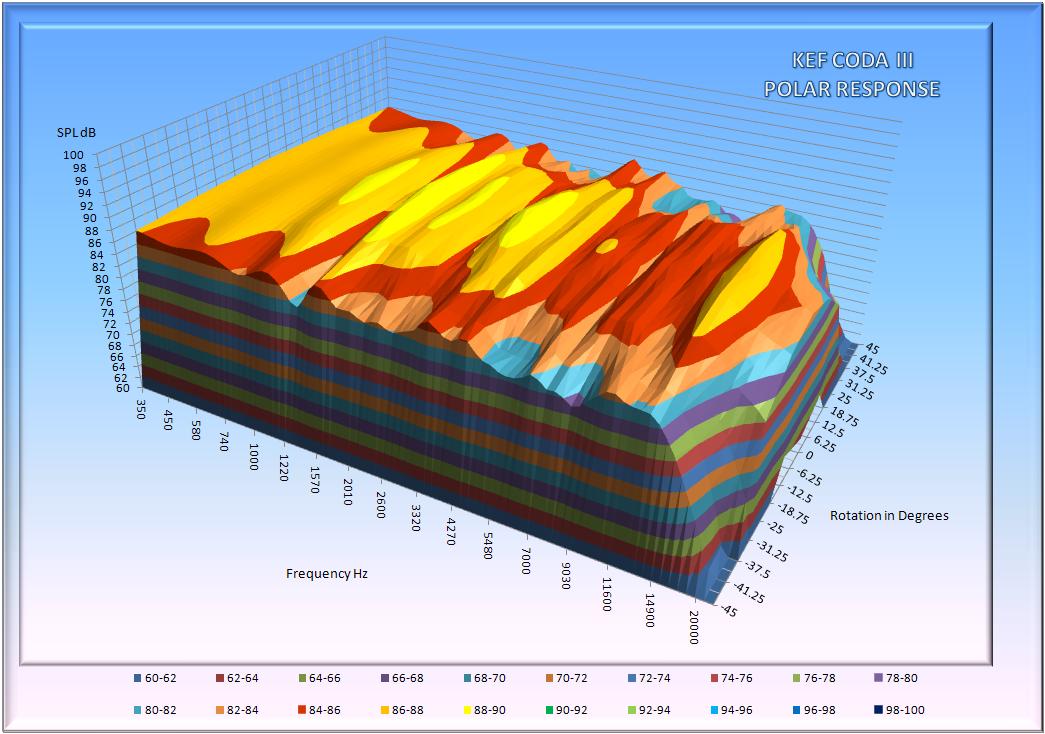This screenshot has height=734, width=1045.
Task: Click the 20000 frequency axis label
Action: coord(694,627)
